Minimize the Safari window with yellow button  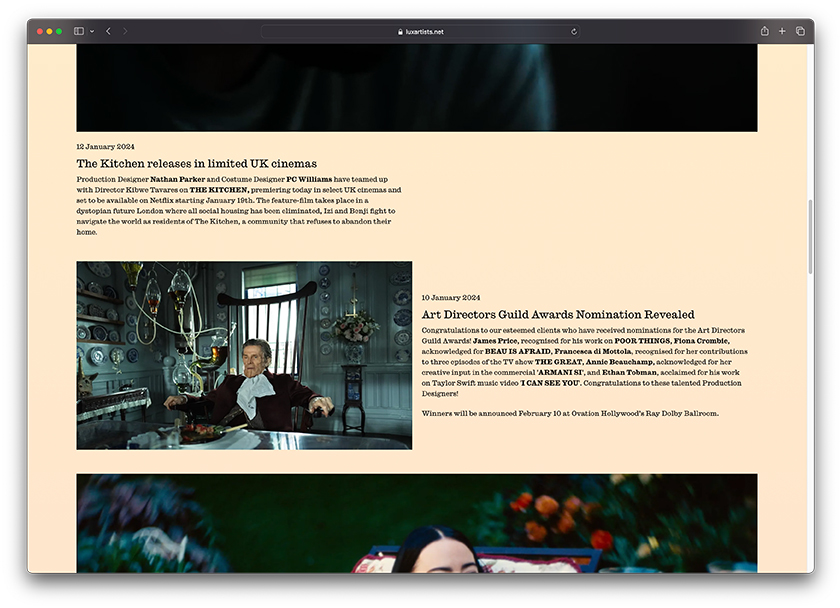point(50,31)
